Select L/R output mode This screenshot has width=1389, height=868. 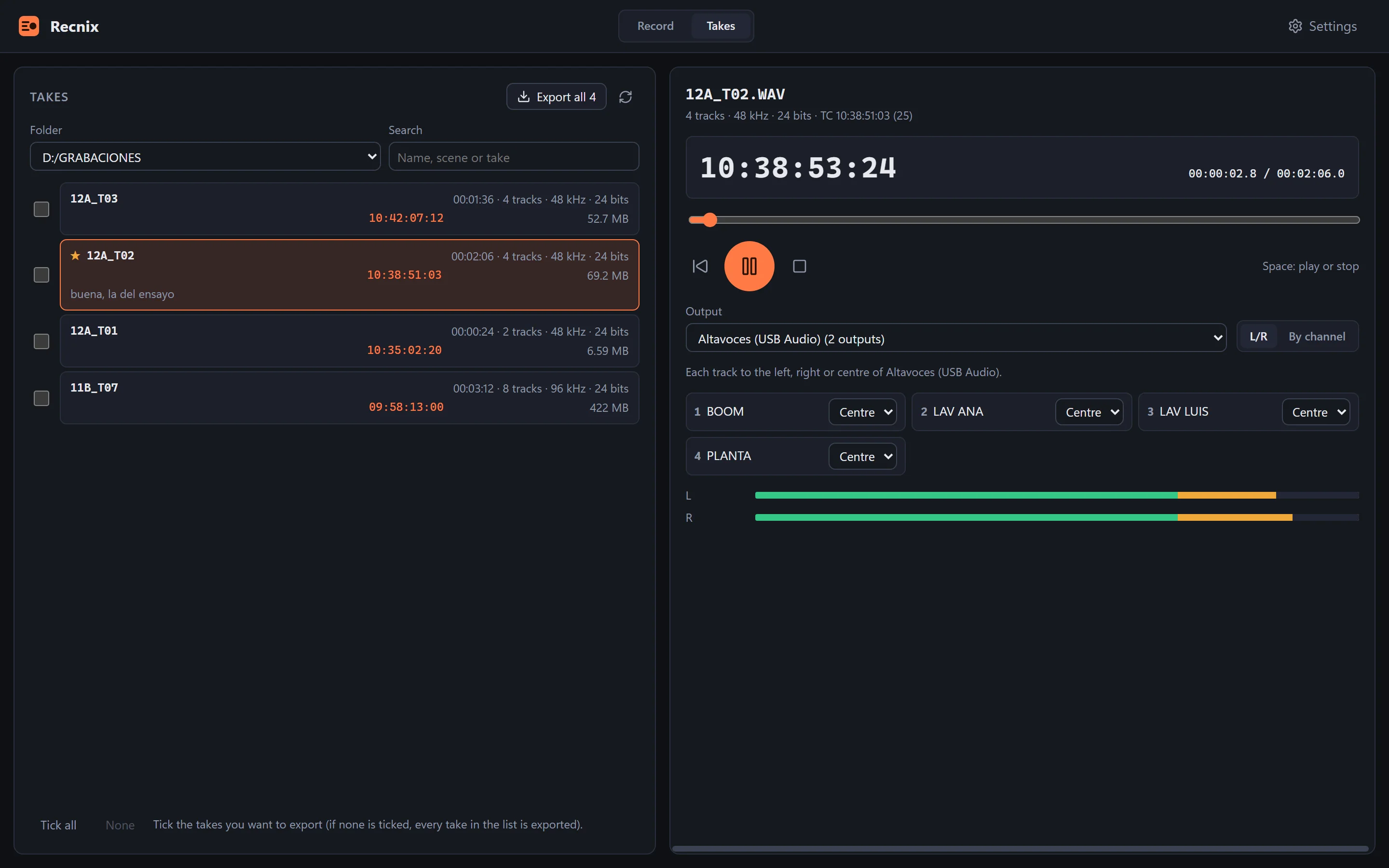click(1258, 337)
